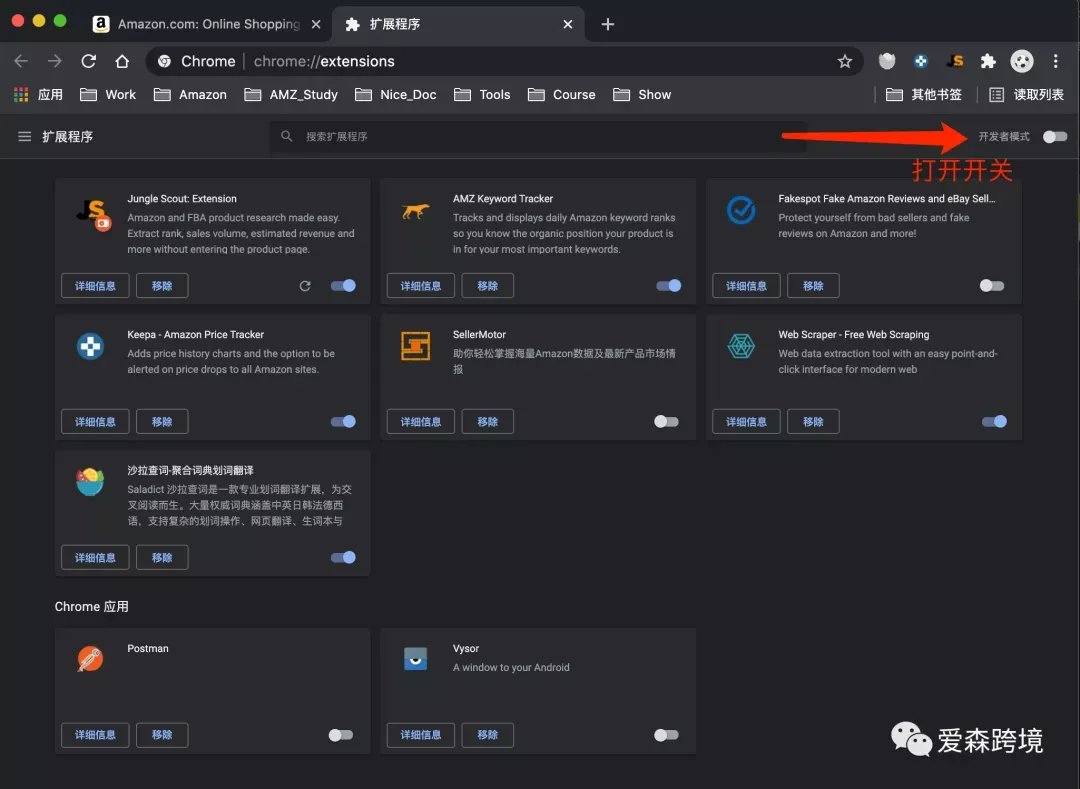Disable the Web Scraper extension
The height and width of the screenshot is (789, 1080).
994,421
